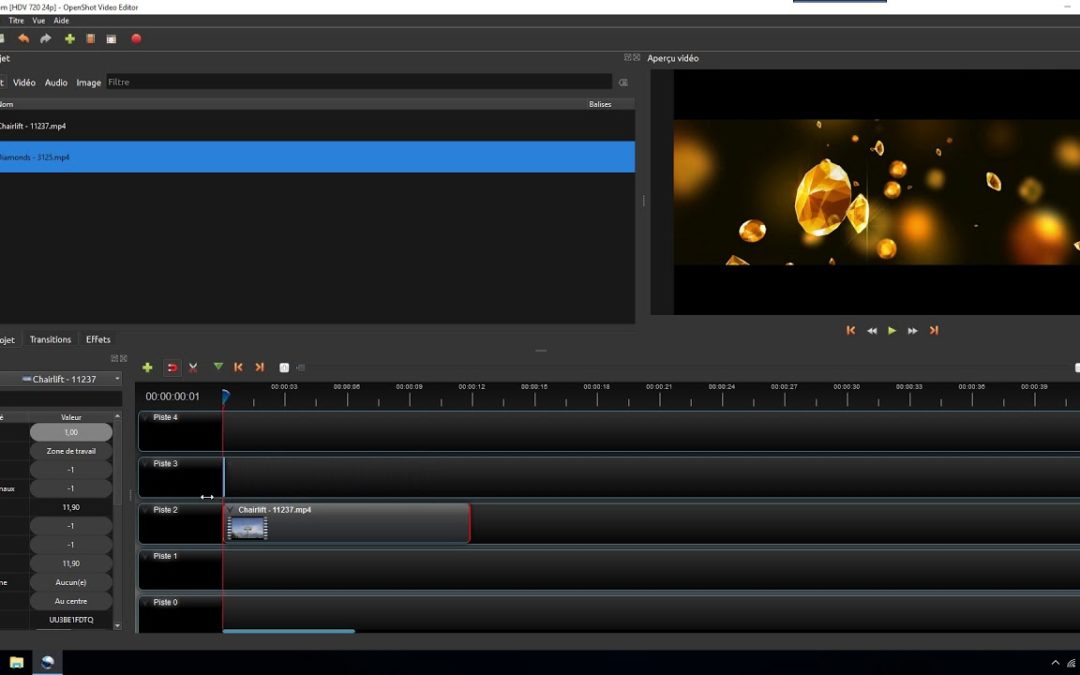Open the Aide menu

click(62, 20)
